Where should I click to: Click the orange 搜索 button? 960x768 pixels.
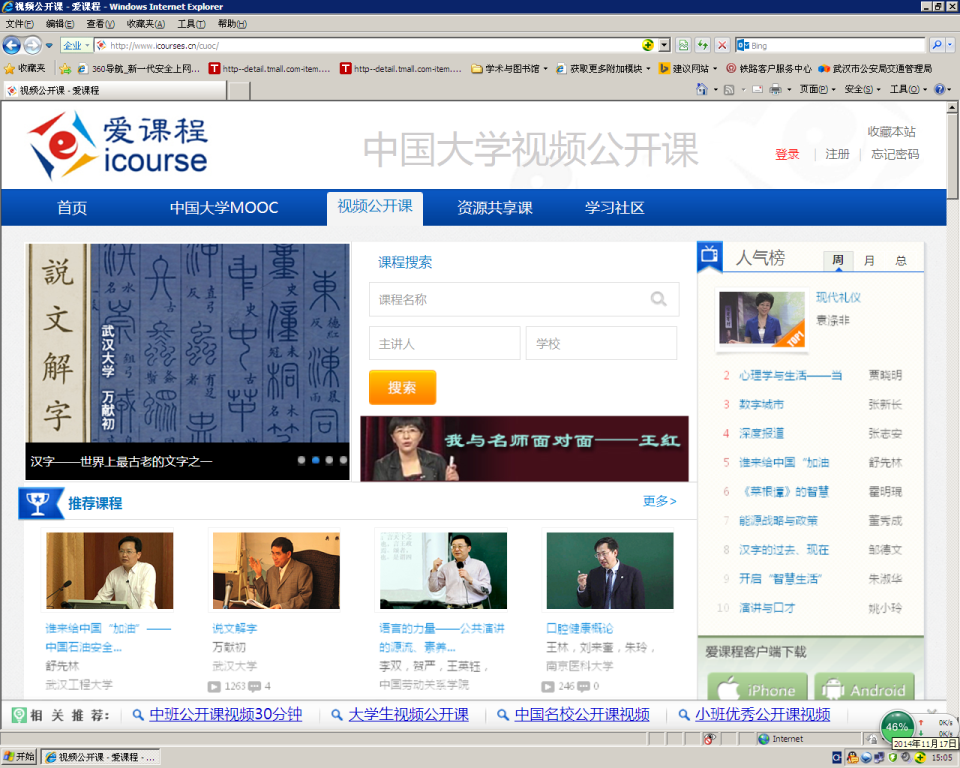coord(402,387)
